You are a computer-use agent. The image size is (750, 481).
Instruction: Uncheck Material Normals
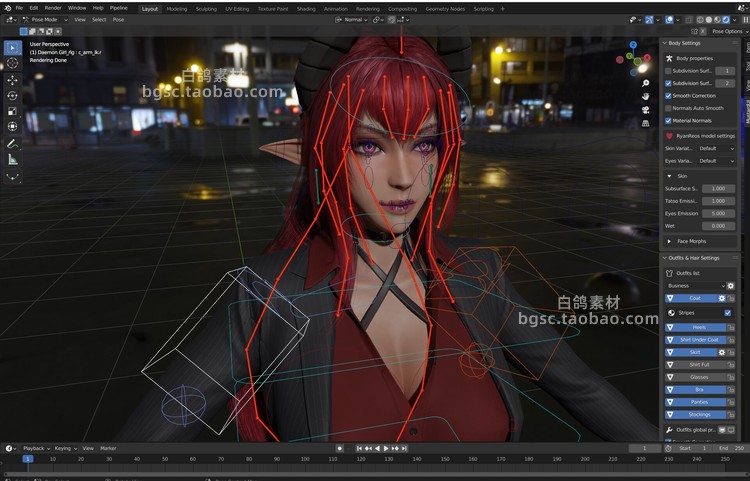668,120
